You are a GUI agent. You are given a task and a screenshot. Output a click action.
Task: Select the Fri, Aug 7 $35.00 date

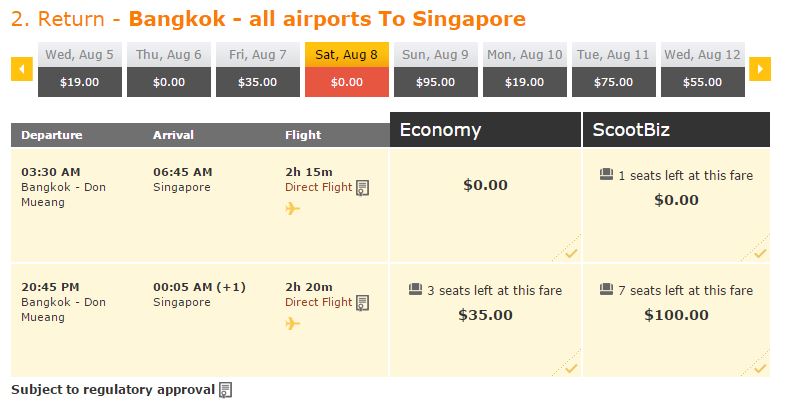point(257,69)
